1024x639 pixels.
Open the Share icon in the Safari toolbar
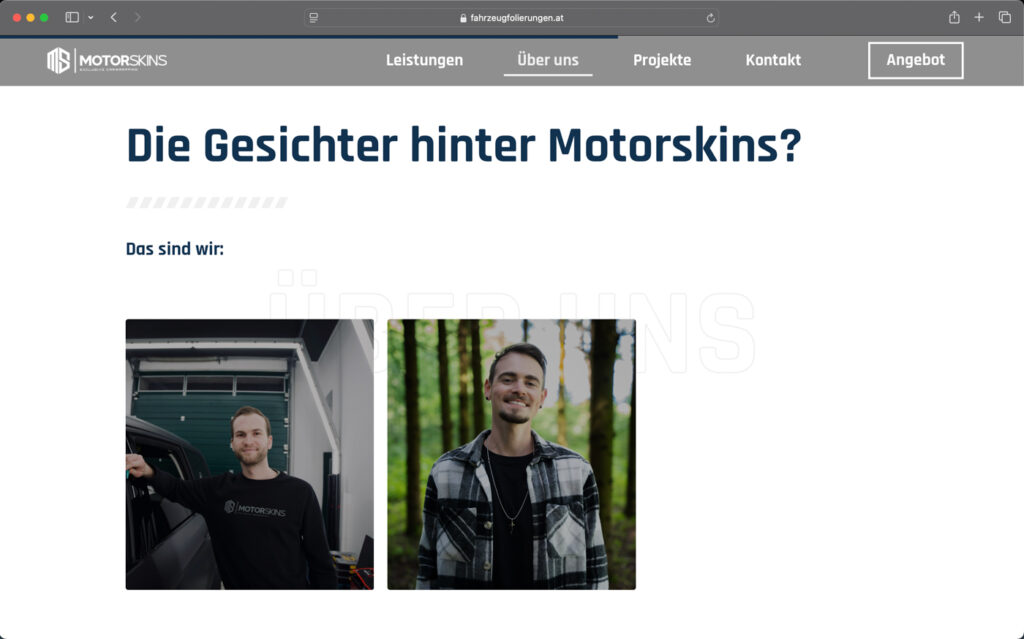953,16
